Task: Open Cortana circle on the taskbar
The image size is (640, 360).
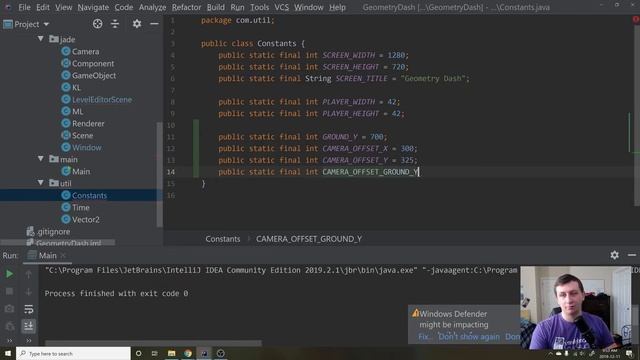Action: point(138,353)
